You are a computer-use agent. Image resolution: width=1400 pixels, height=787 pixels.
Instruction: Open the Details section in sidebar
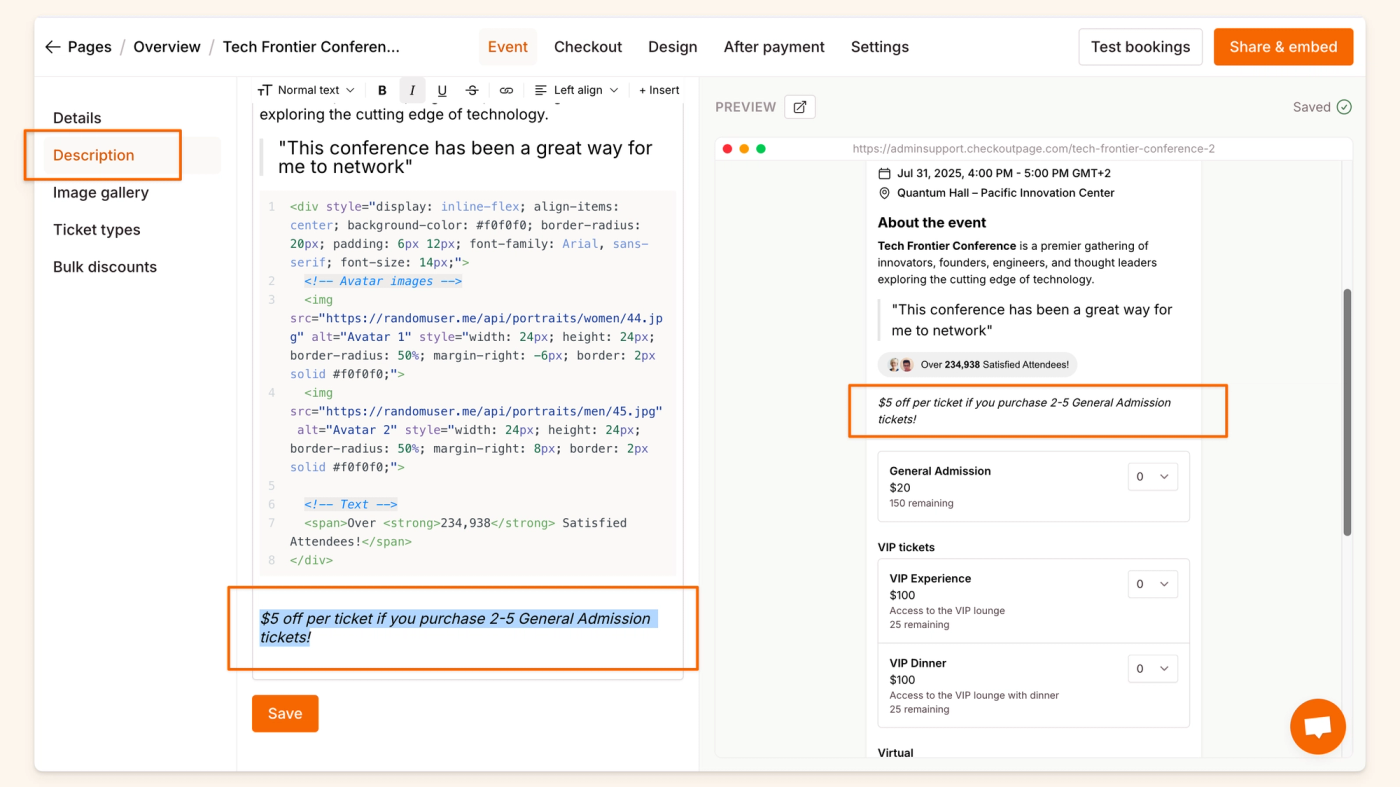[x=77, y=118]
